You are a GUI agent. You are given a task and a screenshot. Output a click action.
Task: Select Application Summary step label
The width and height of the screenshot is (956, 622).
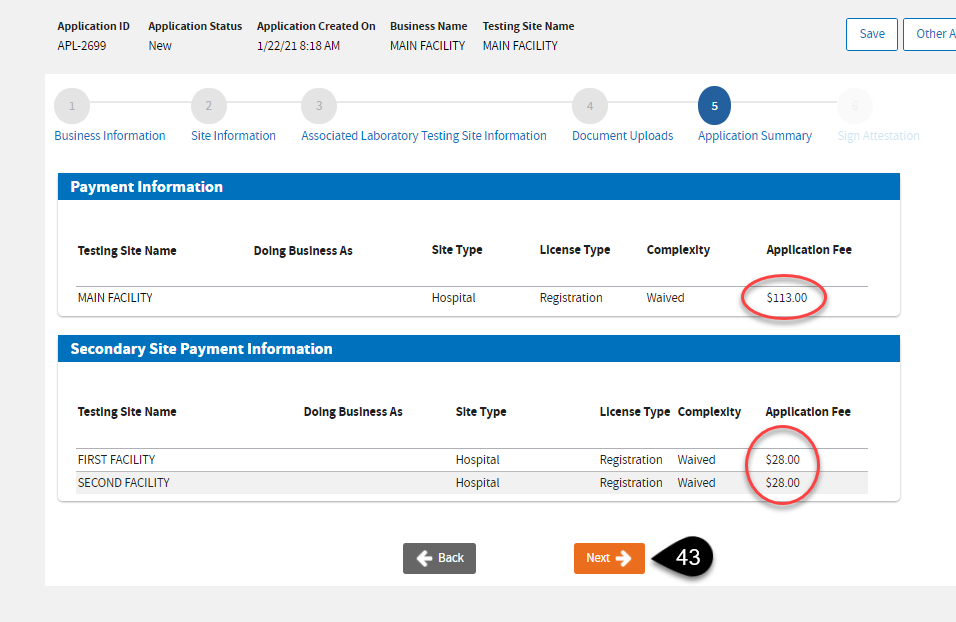click(754, 136)
